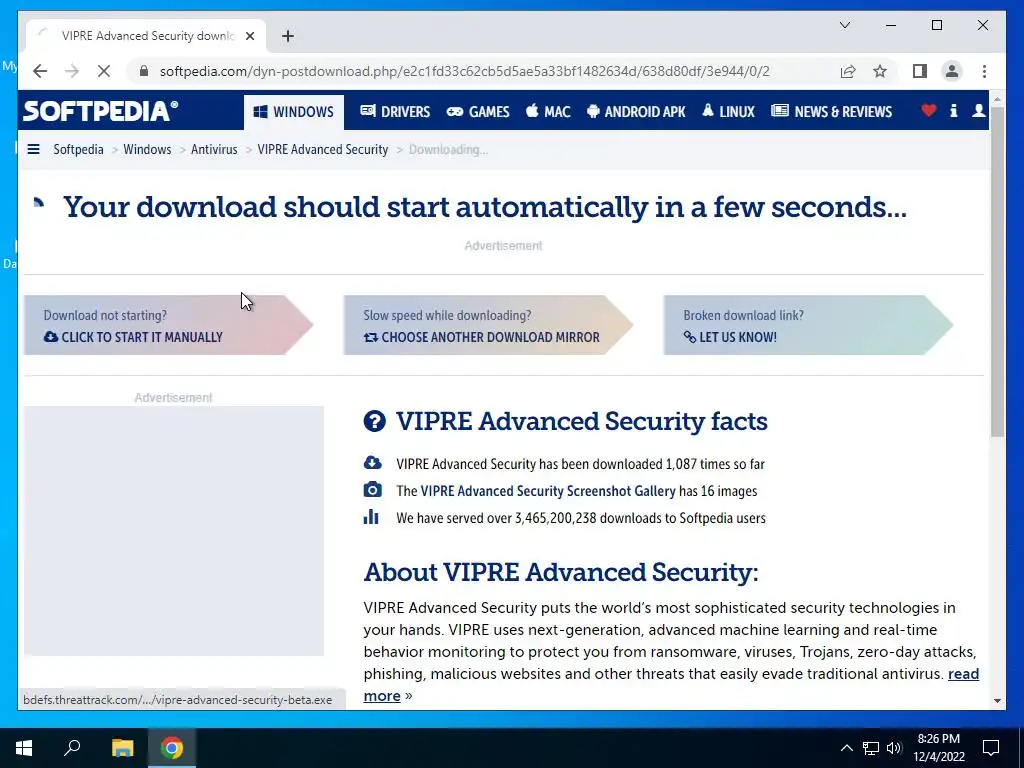
Task: Open Softpedia user account icon
Action: (978, 111)
